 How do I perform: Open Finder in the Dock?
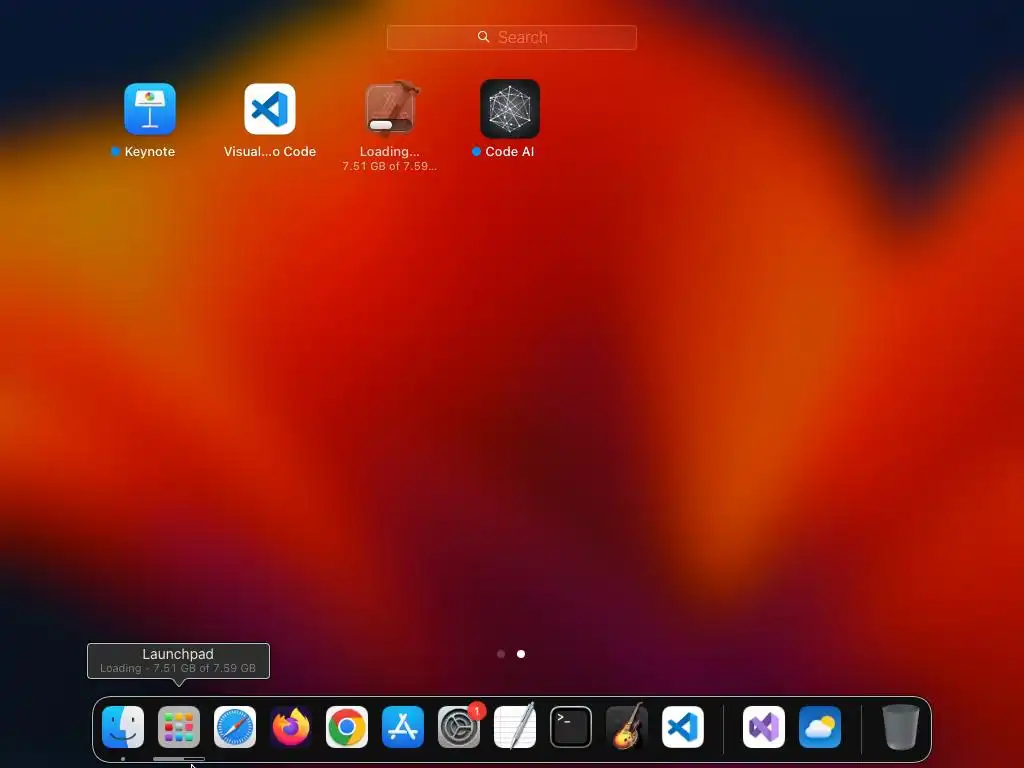point(123,727)
